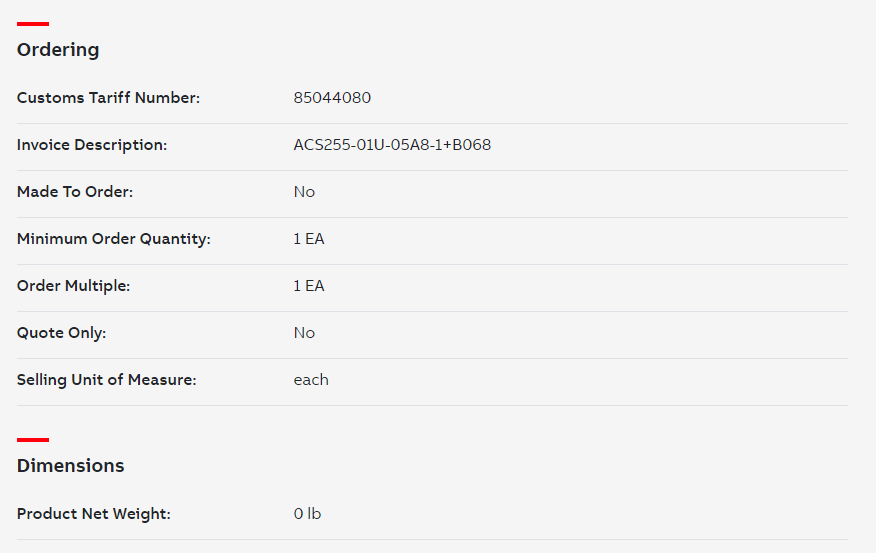Click the Made To Order label

(x=75, y=192)
